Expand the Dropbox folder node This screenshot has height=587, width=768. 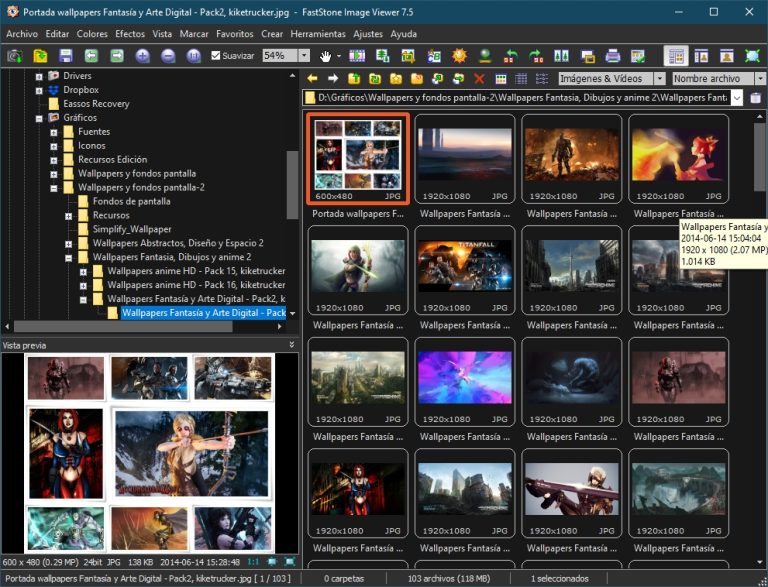coord(39,90)
